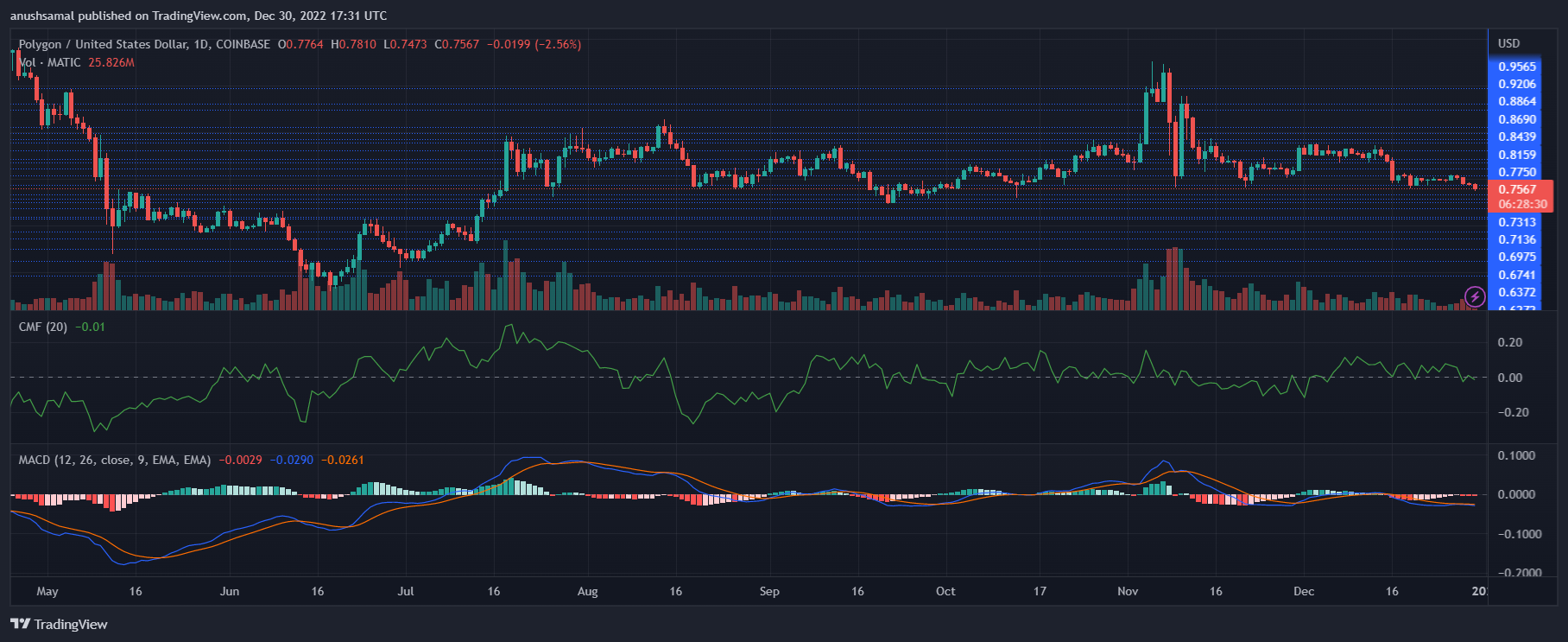Select the MACD (12, 26, close, 9) label
The width and height of the screenshot is (1568, 642).
pyautogui.click(x=115, y=460)
